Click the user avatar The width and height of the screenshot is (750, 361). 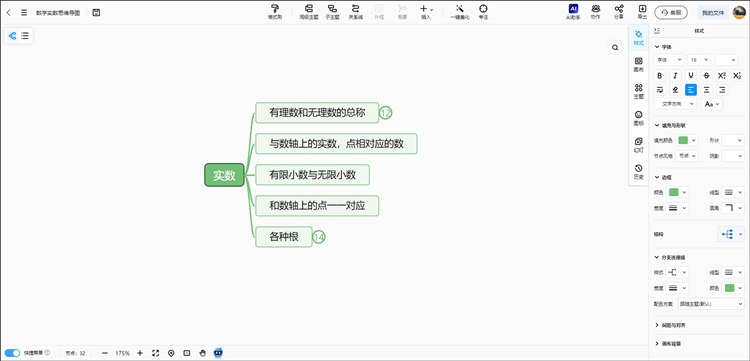coord(739,12)
